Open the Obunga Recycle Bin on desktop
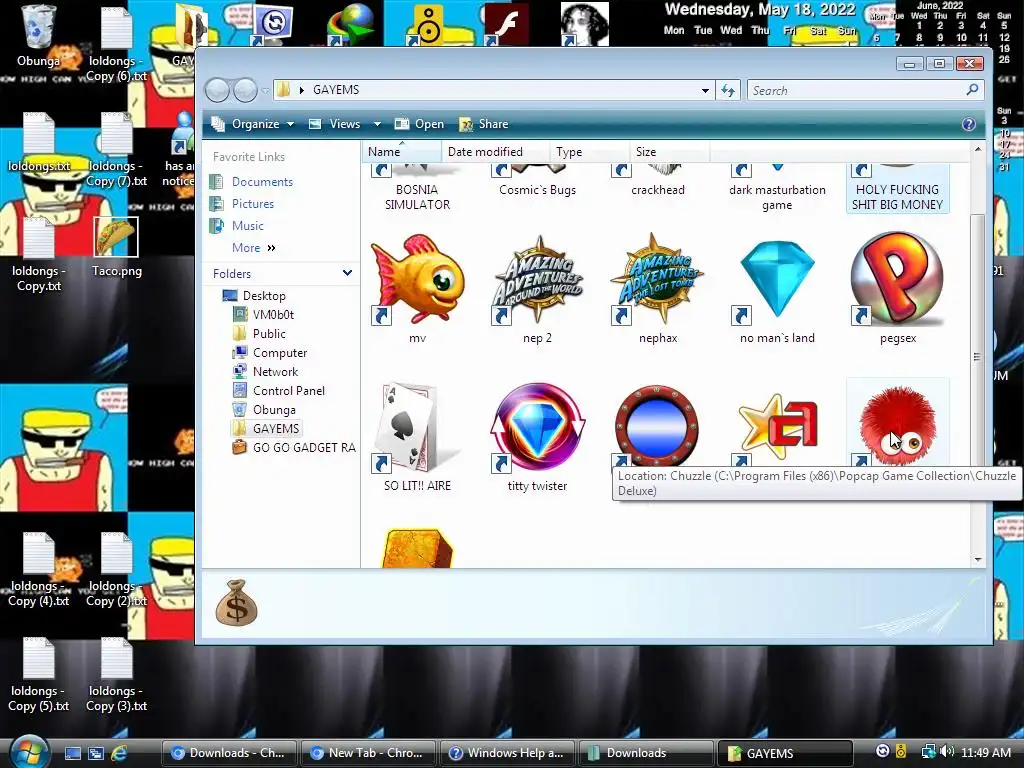The image size is (1024, 768). pyautogui.click(x=39, y=36)
